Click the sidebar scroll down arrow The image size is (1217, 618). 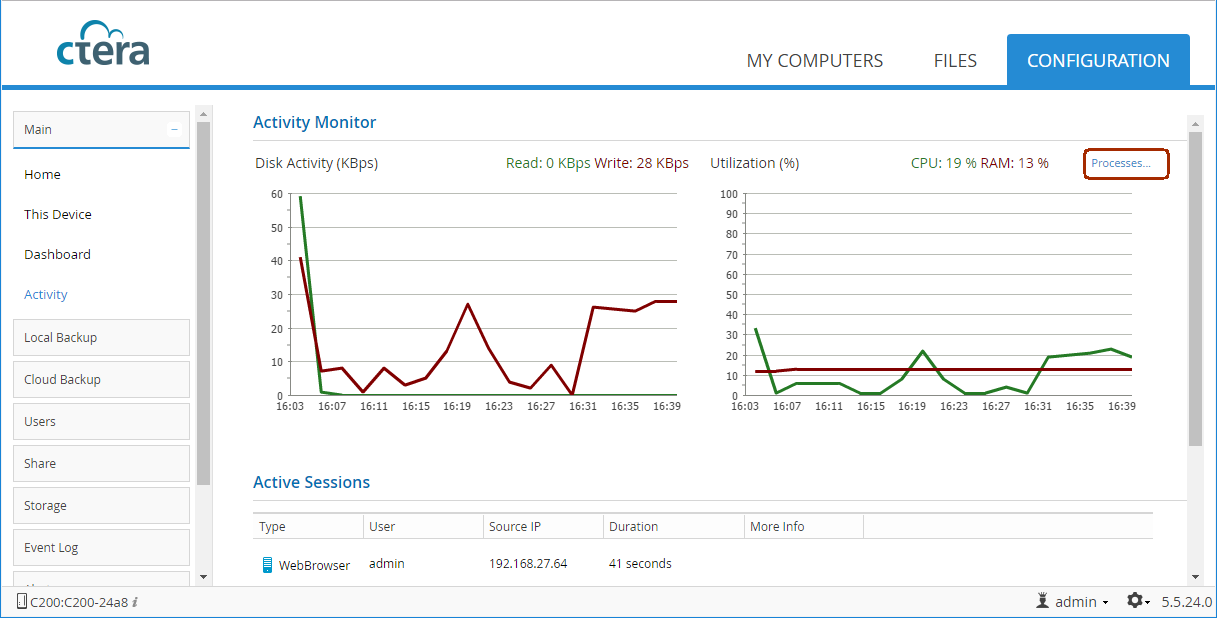[204, 577]
